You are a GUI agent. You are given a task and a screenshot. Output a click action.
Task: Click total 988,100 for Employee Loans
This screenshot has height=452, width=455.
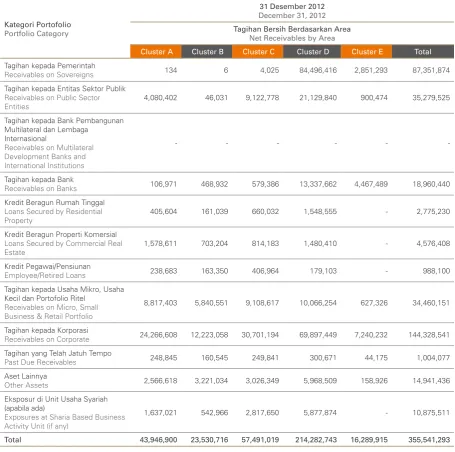tap(436, 271)
